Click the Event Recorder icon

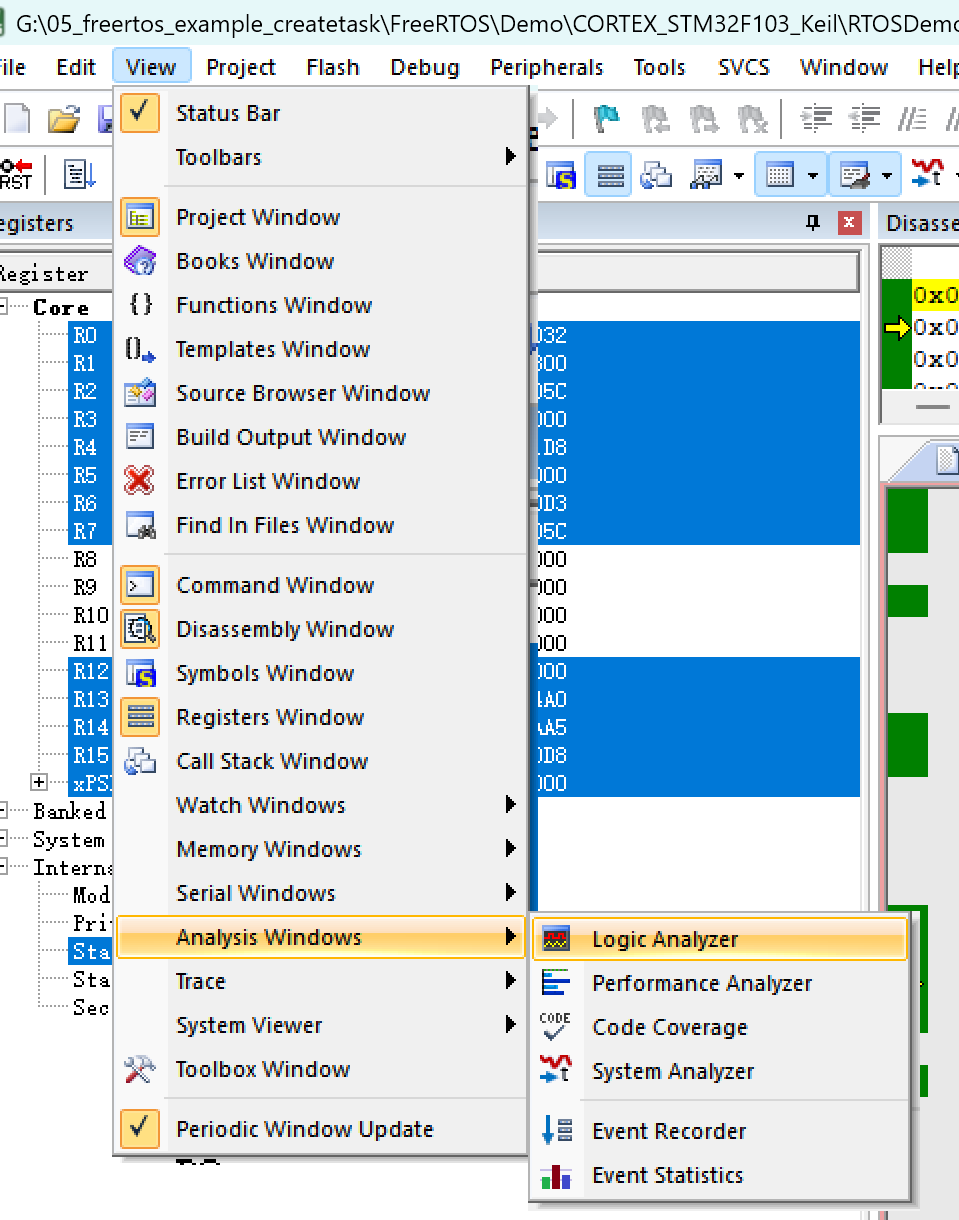556,1131
